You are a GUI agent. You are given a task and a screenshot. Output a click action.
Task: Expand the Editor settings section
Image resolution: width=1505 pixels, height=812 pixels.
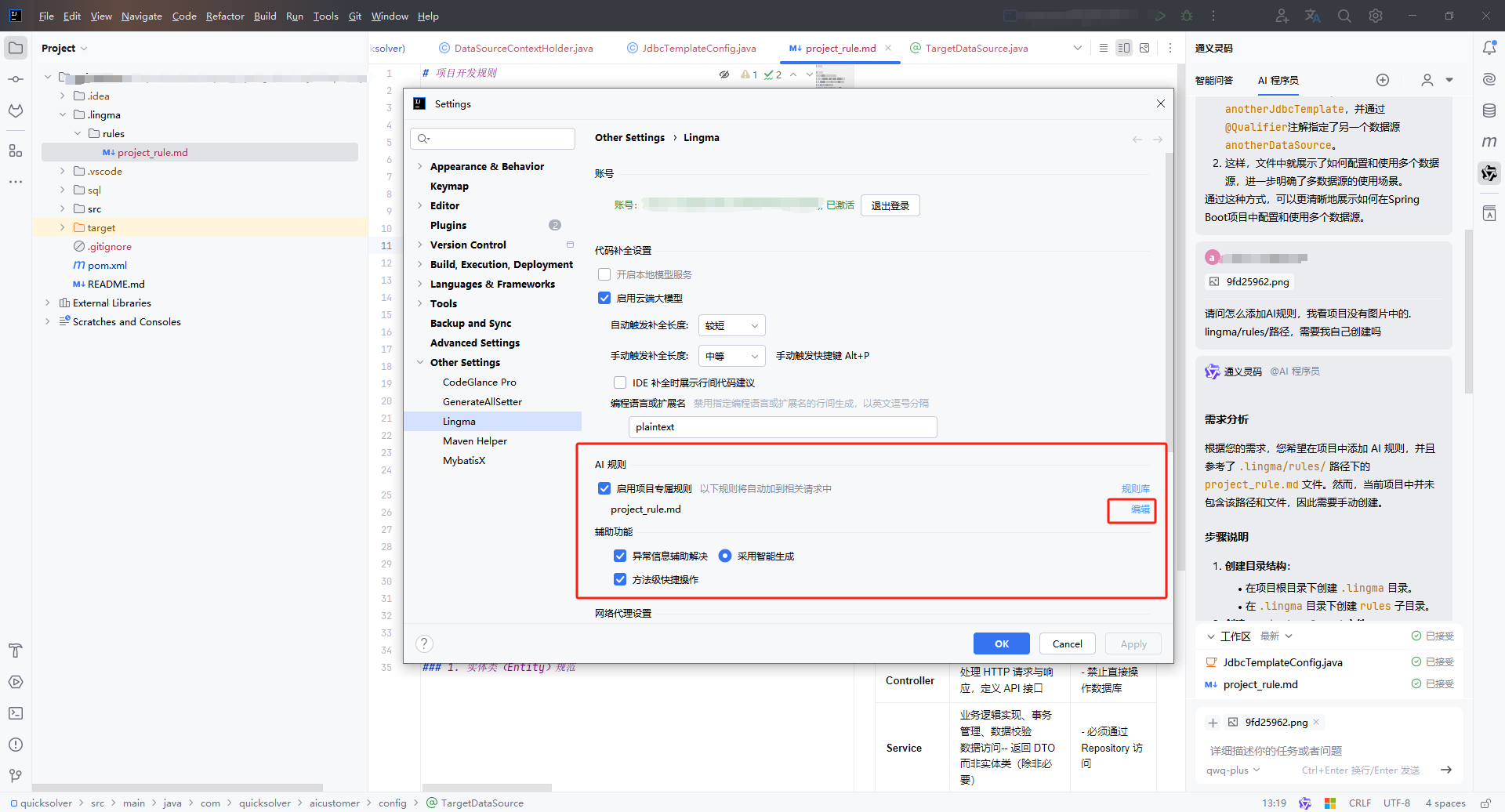pyautogui.click(x=420, y=205)
